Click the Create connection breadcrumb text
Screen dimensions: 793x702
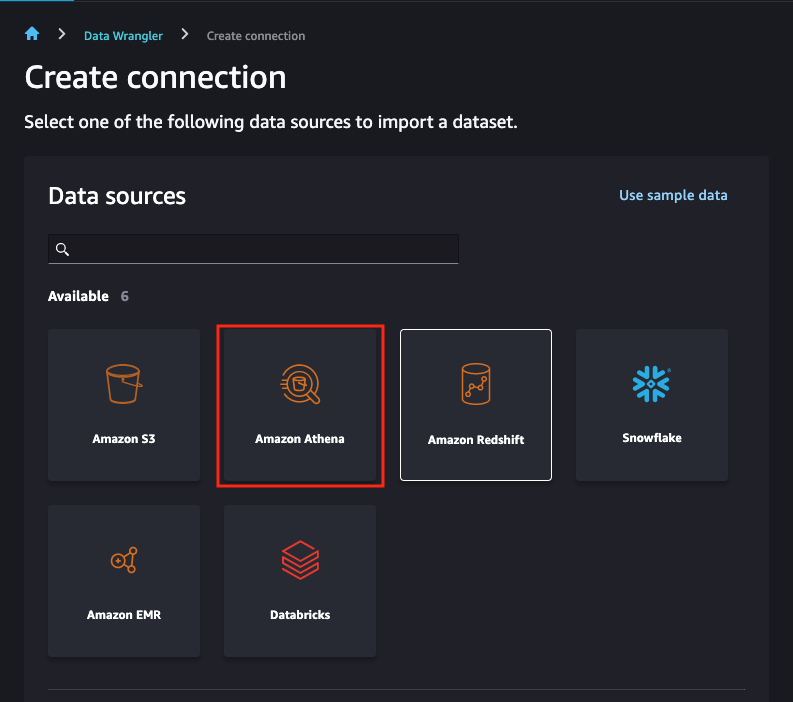pos(255,36)
